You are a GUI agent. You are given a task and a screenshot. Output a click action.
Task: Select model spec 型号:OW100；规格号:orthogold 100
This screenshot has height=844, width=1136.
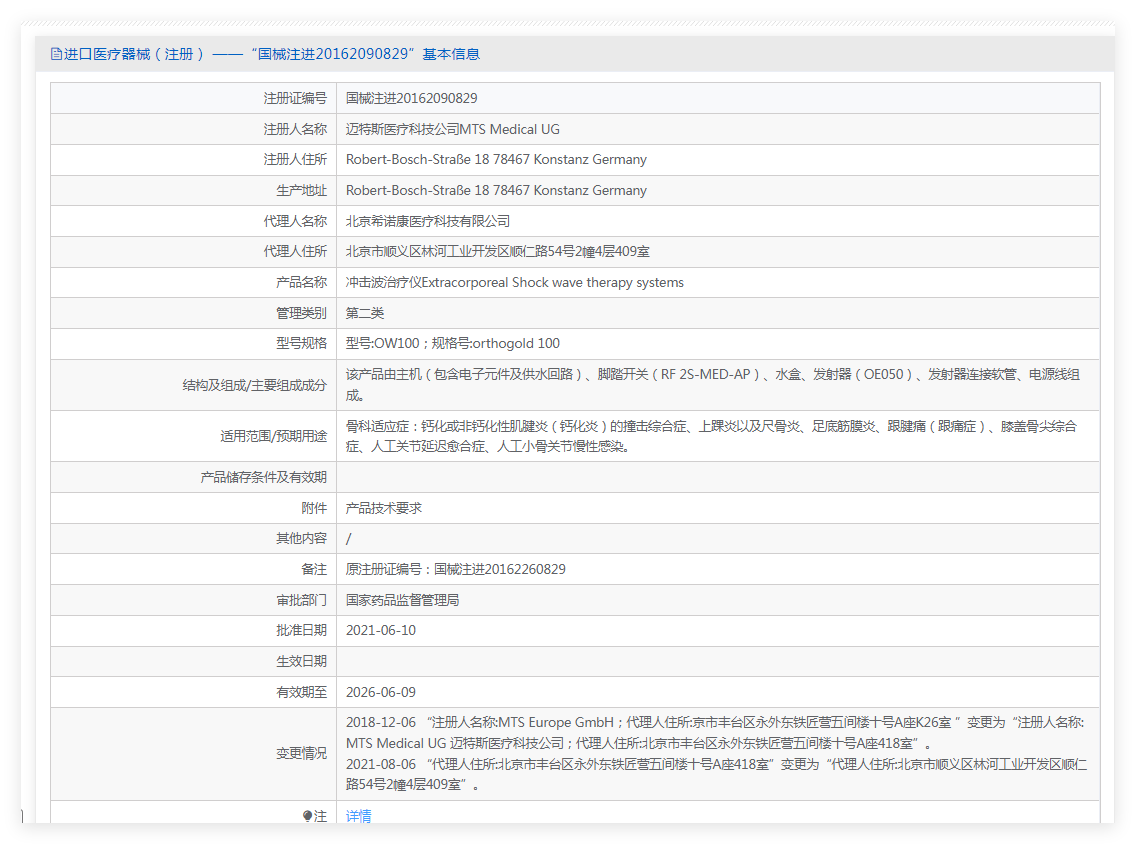(453, 343)
